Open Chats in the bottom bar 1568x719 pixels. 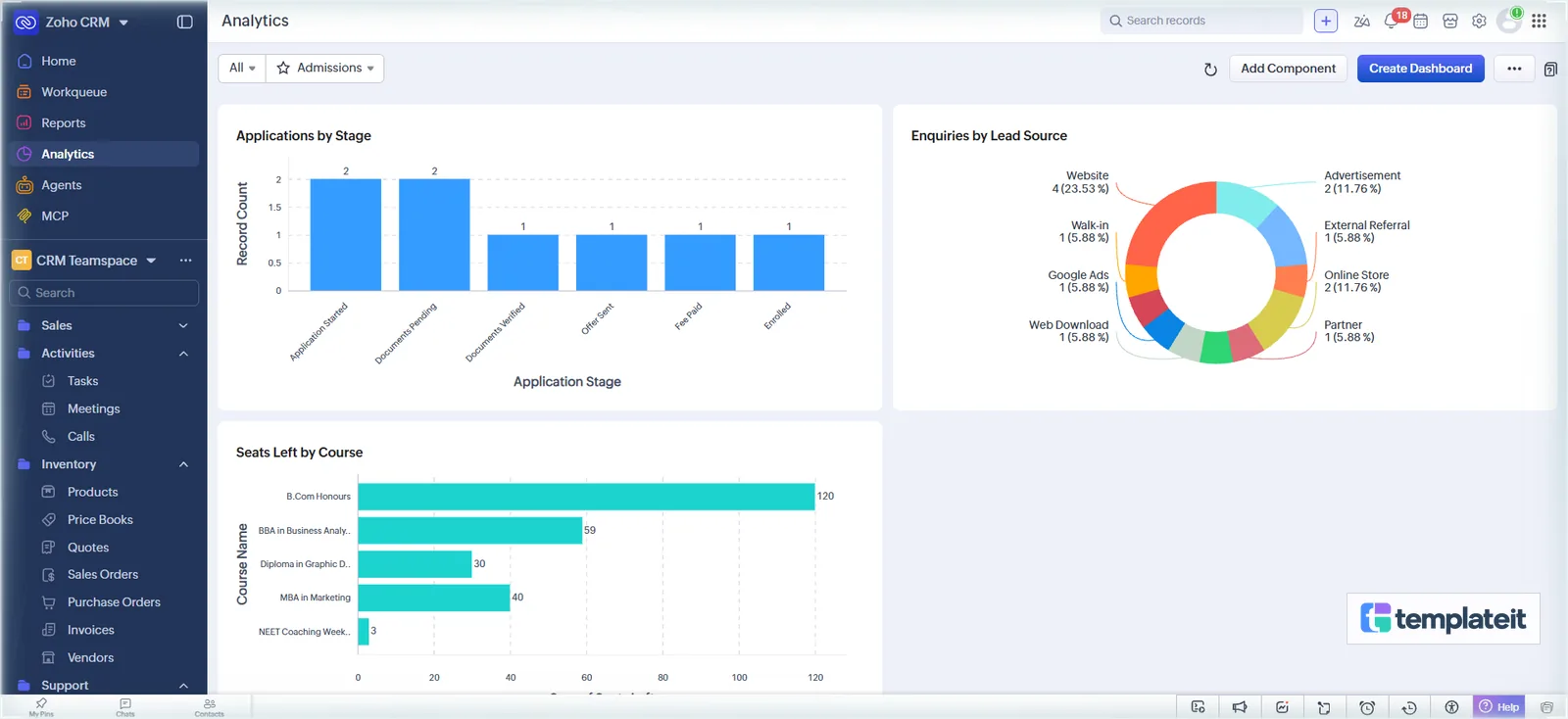click(x=125, y=707)
